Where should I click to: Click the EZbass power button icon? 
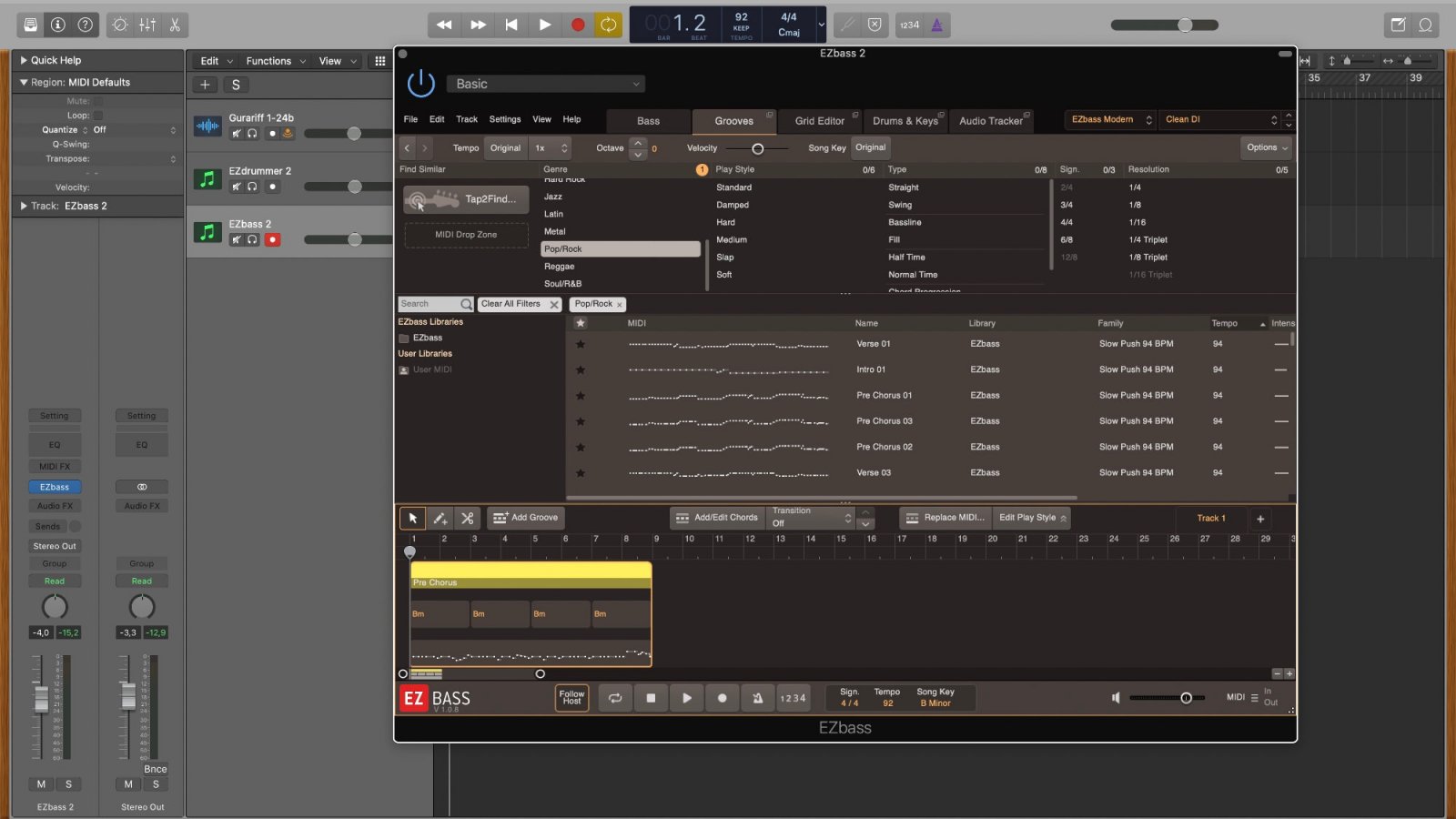[x=420, y=84]
